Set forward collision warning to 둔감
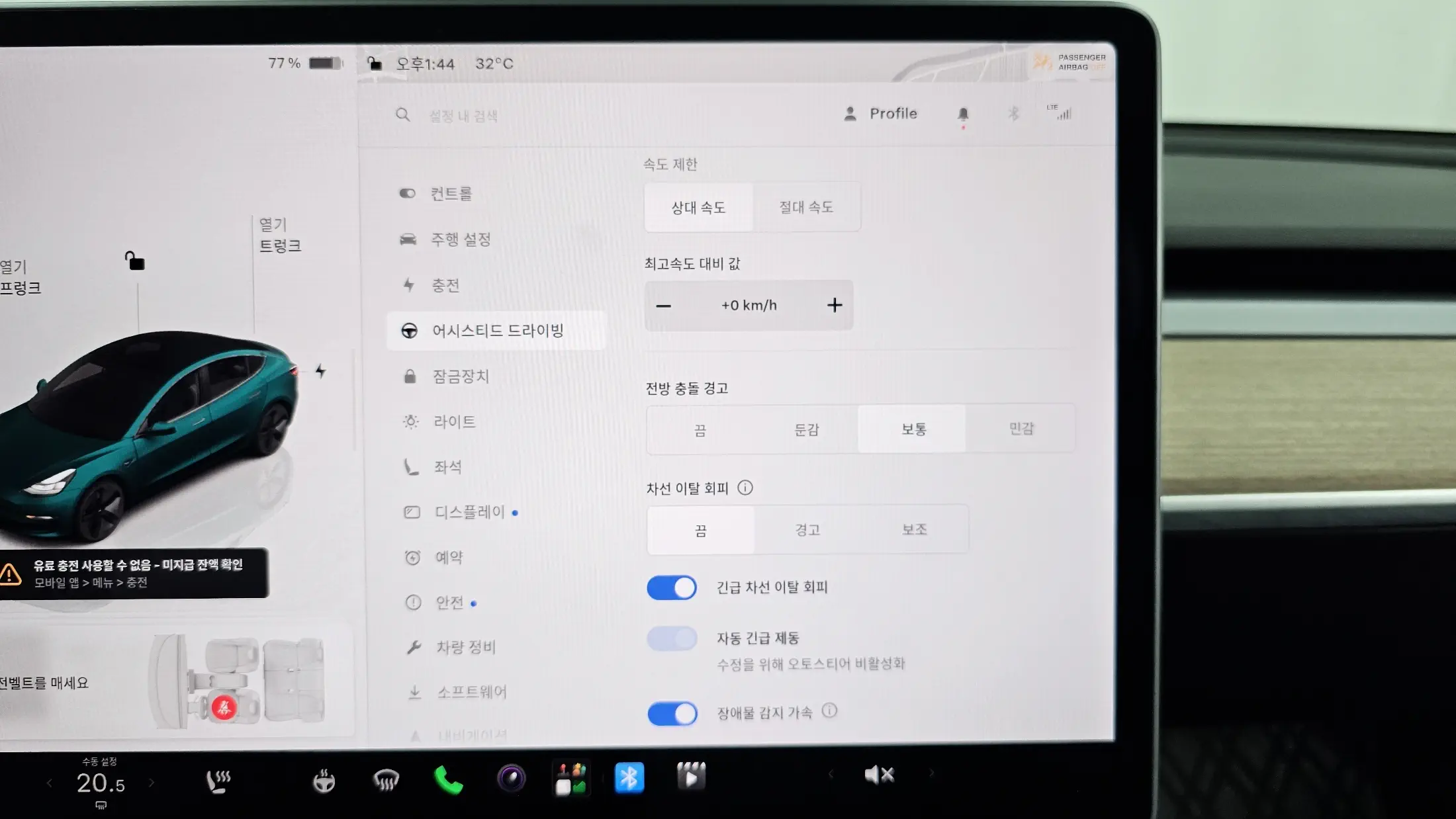 806,430
